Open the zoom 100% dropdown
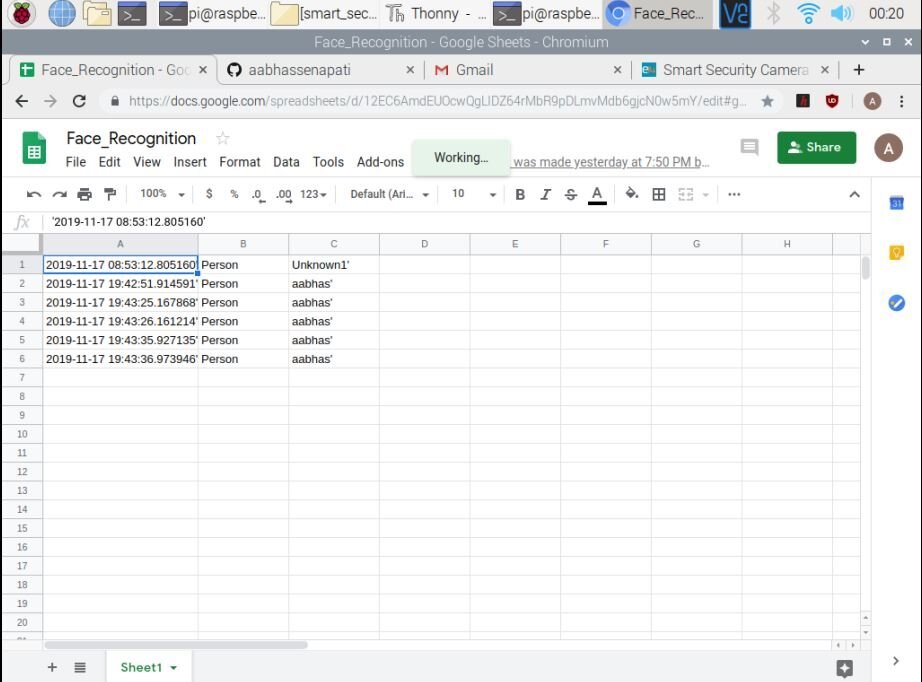Viewport: 922px width, 682px height. 162,194
